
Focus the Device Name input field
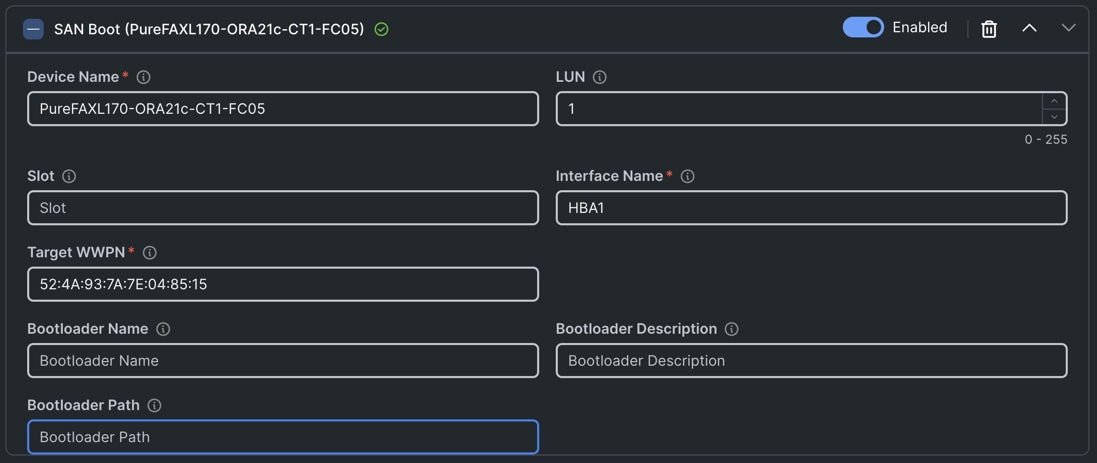[x=283, y=109]
